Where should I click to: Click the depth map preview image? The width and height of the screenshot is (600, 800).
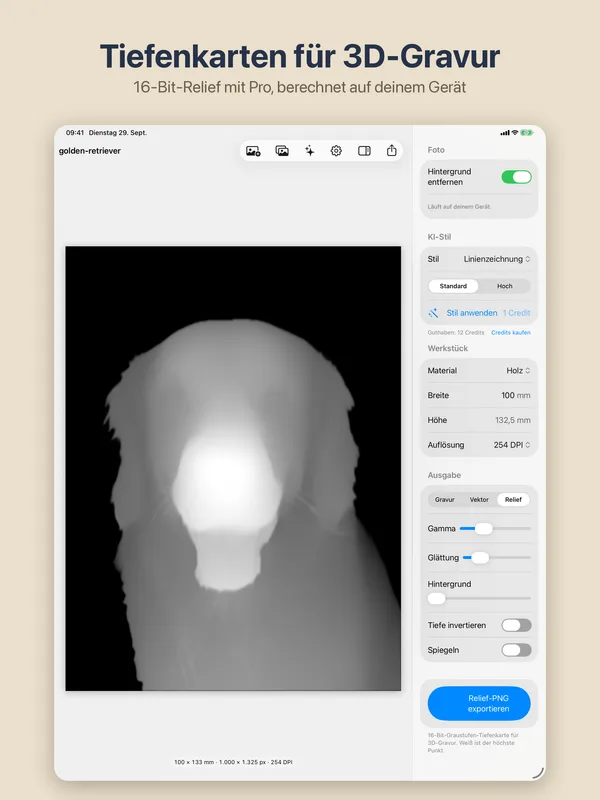click(x=233, y=468)
